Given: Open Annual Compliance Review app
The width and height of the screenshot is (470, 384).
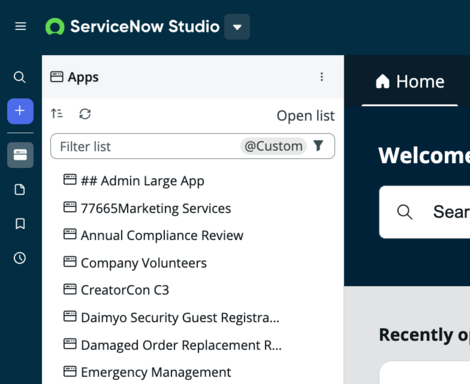Looking at the screenshot, I should click(153, 235).
